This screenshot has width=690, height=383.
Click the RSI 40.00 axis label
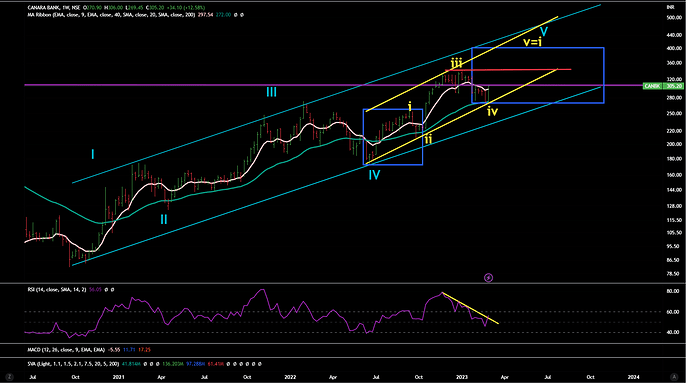[674, 332]
